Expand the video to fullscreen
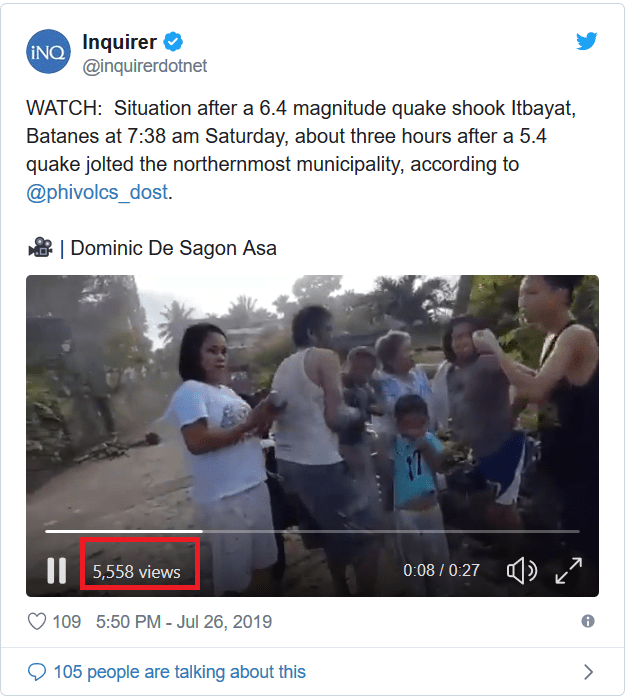This screenshot has height=696, width=630. click(568, 571)
